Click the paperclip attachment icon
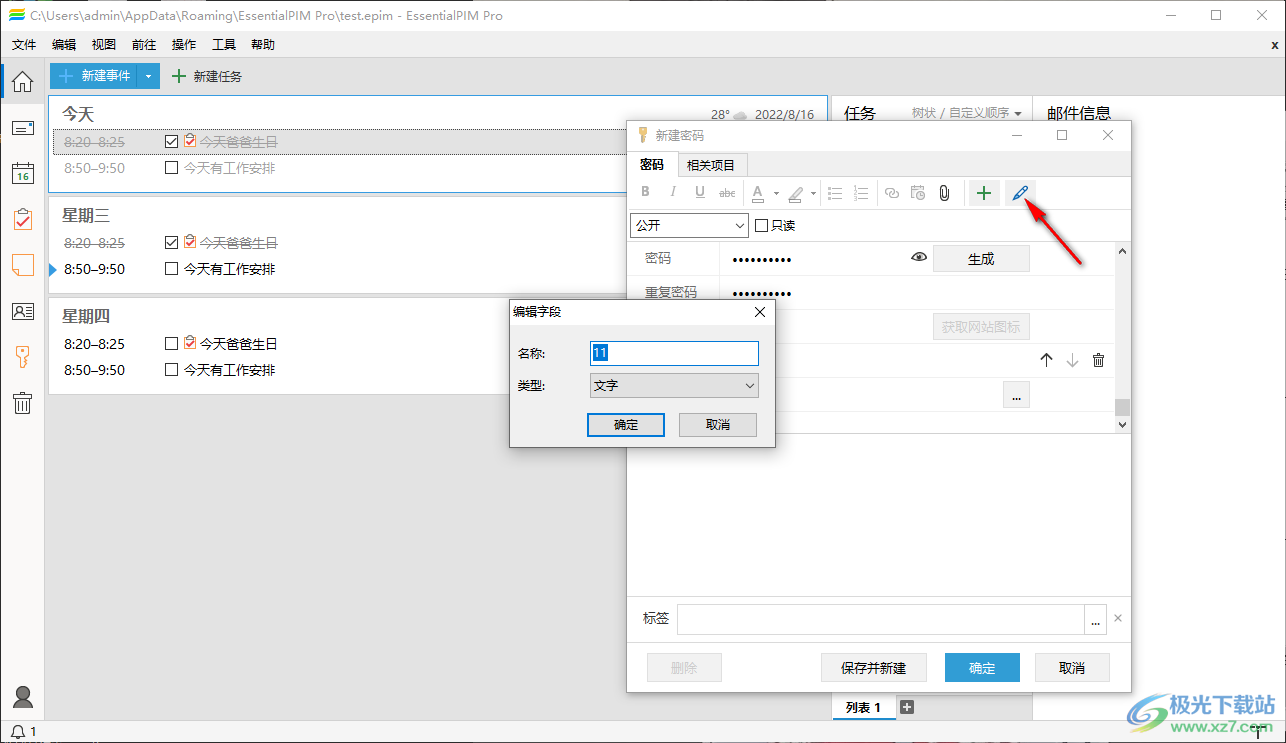 tap(944, 193)
